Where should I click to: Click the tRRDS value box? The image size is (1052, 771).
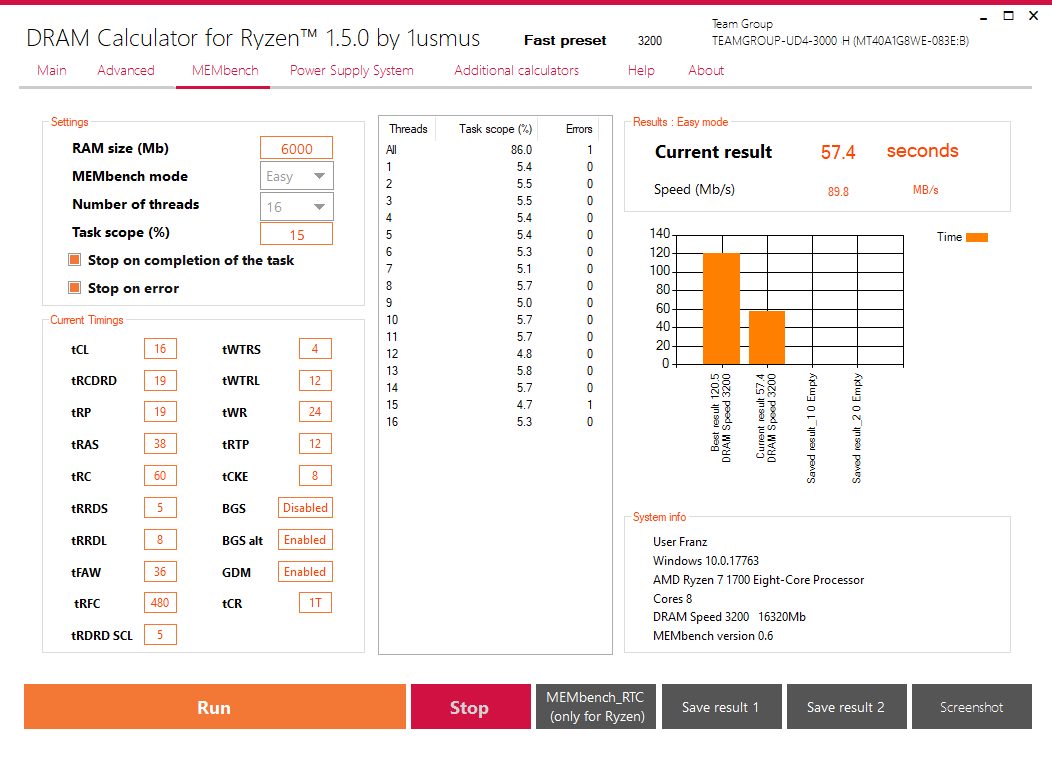pos(160,508)
